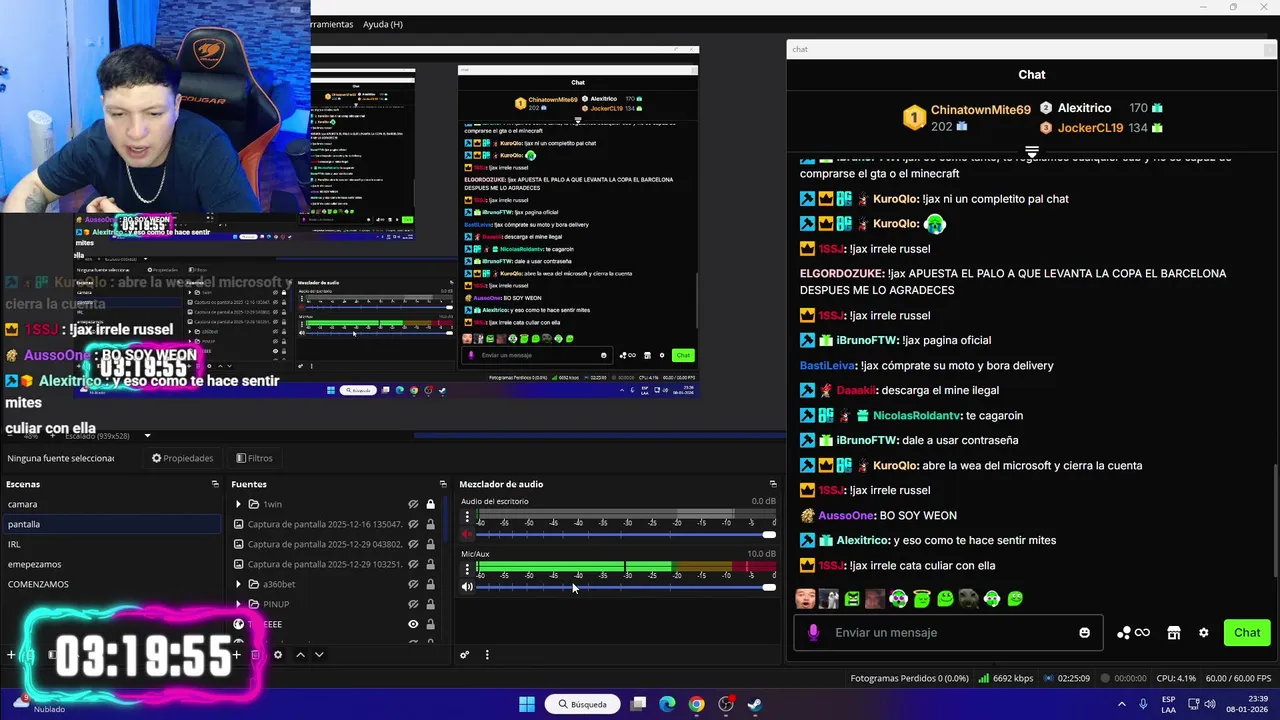1280x720 pixels.
Task: Click purple microphone icon in chat input
Action: 813,632
